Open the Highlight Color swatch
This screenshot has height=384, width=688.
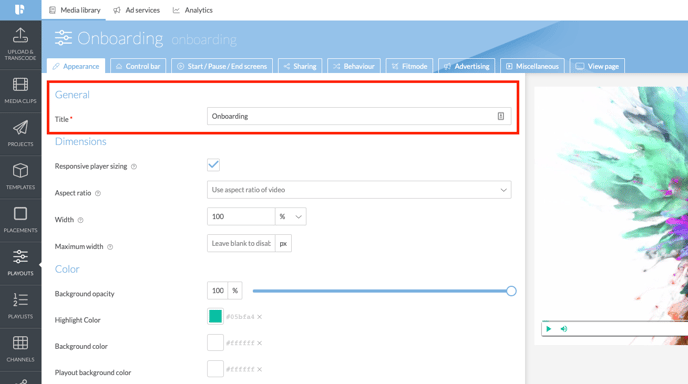coord(215,316)
